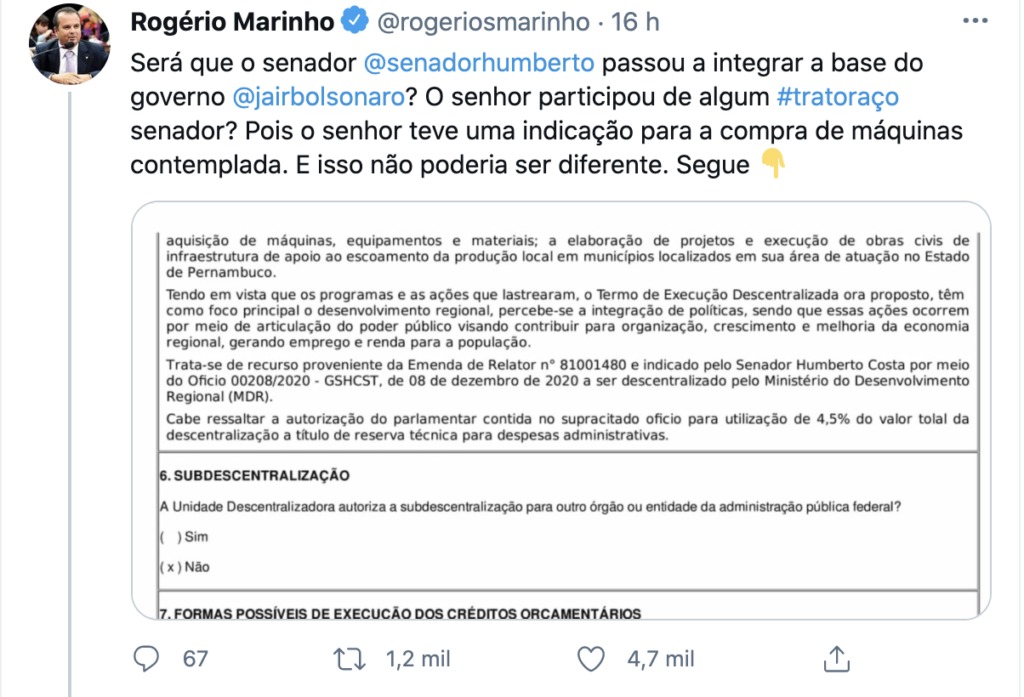The image size is (1024, 697).
Task: Click the reply speech bubble icon
Action: tap(146, 658)
